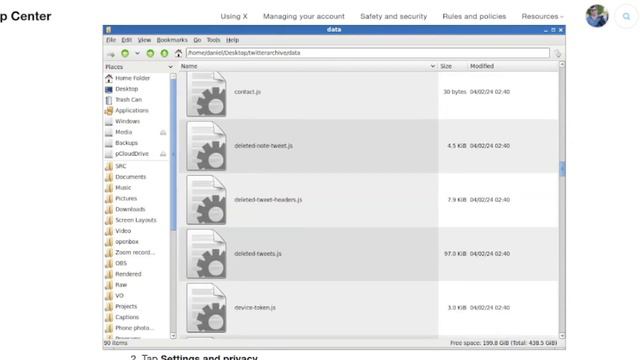Open Rules and policies nav link
640x360 pixels.
pyautogui.click(x=474, y=16)
